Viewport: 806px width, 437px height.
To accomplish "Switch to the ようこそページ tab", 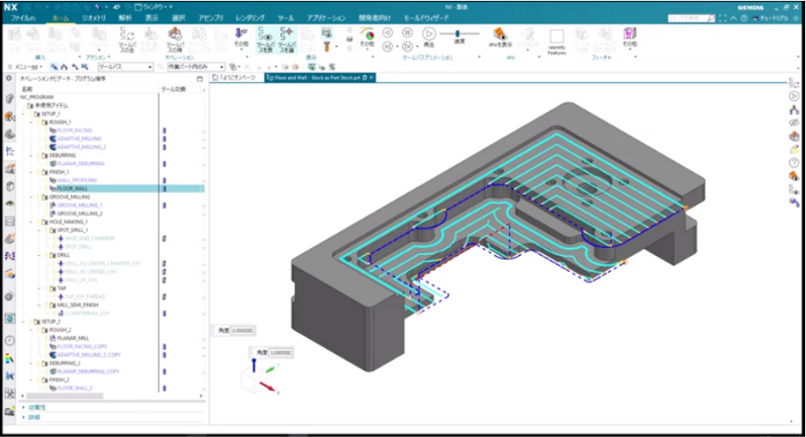I will click(234, 78).
